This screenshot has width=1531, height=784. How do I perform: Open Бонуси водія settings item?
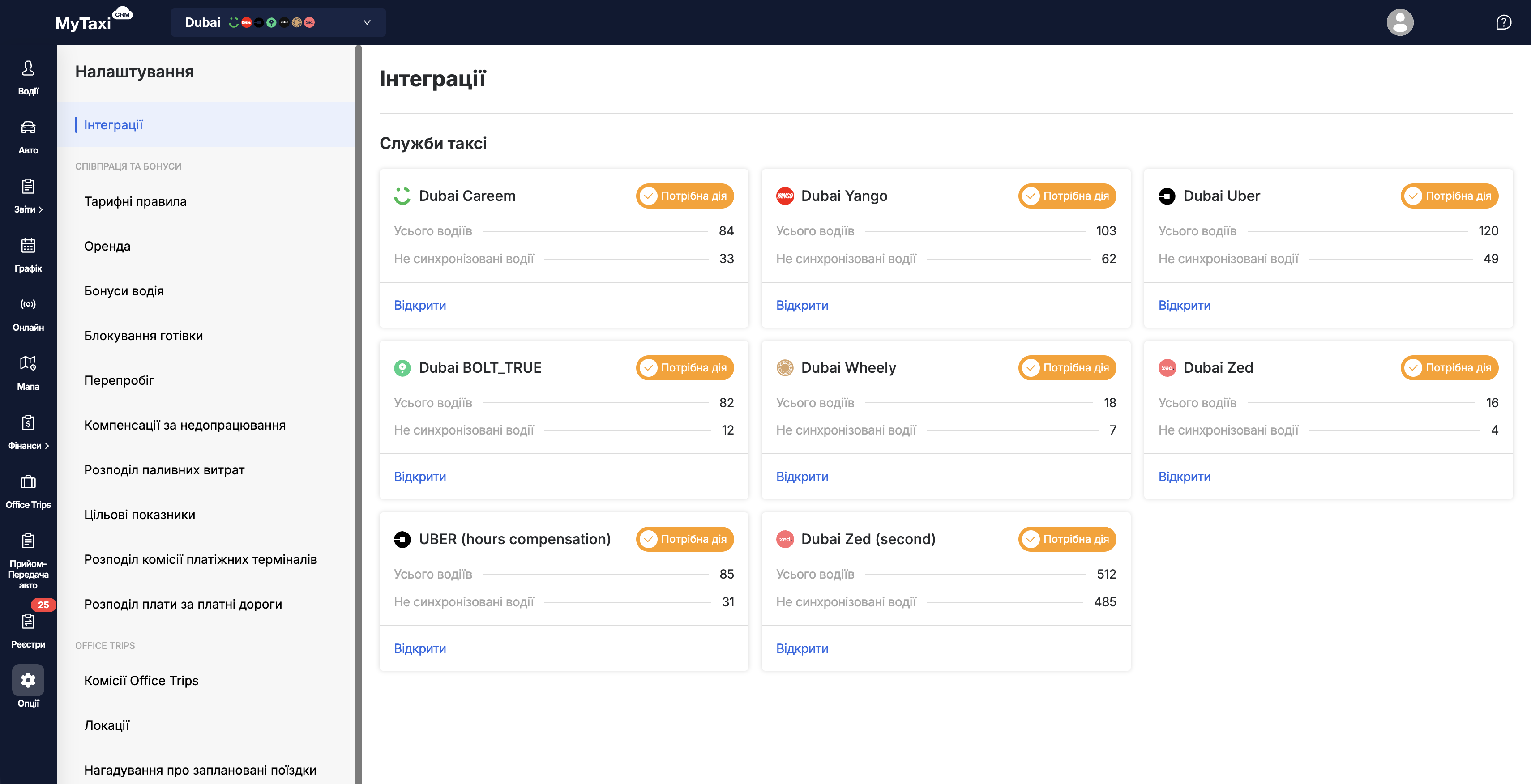[206, 291]
